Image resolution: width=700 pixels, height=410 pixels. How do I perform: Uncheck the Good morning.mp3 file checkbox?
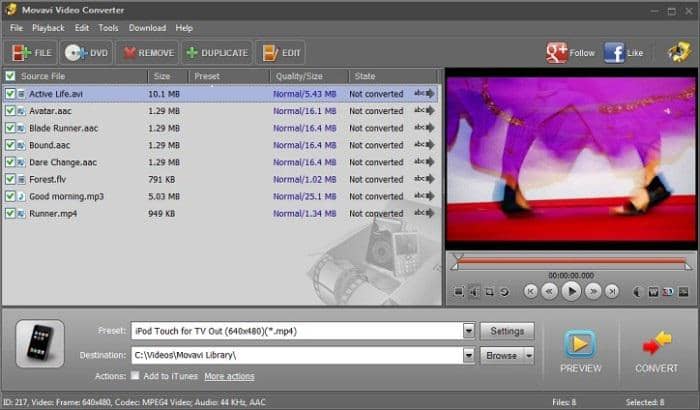tap(10, 196)
